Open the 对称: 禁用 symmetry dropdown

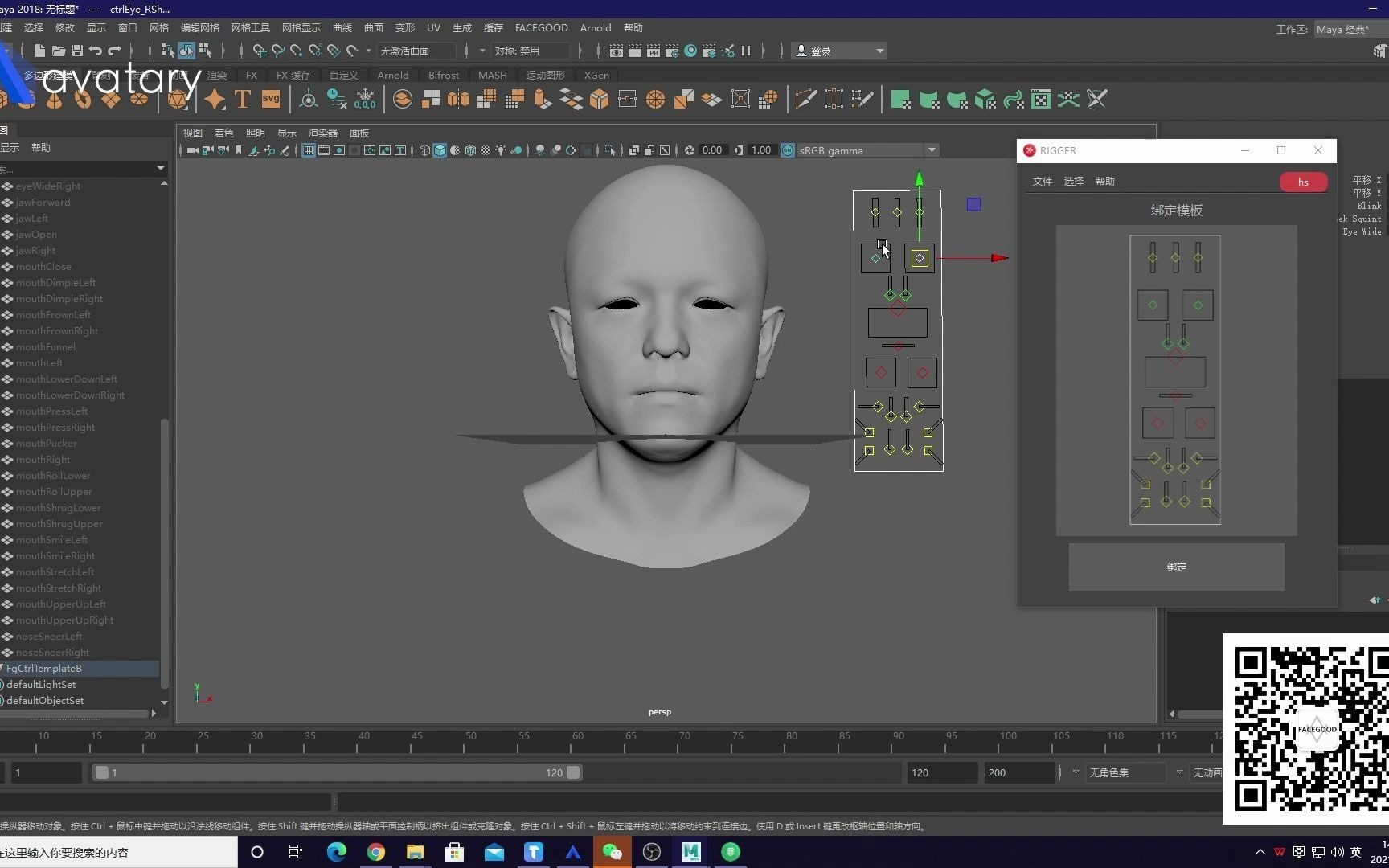[x=530, y=51]
